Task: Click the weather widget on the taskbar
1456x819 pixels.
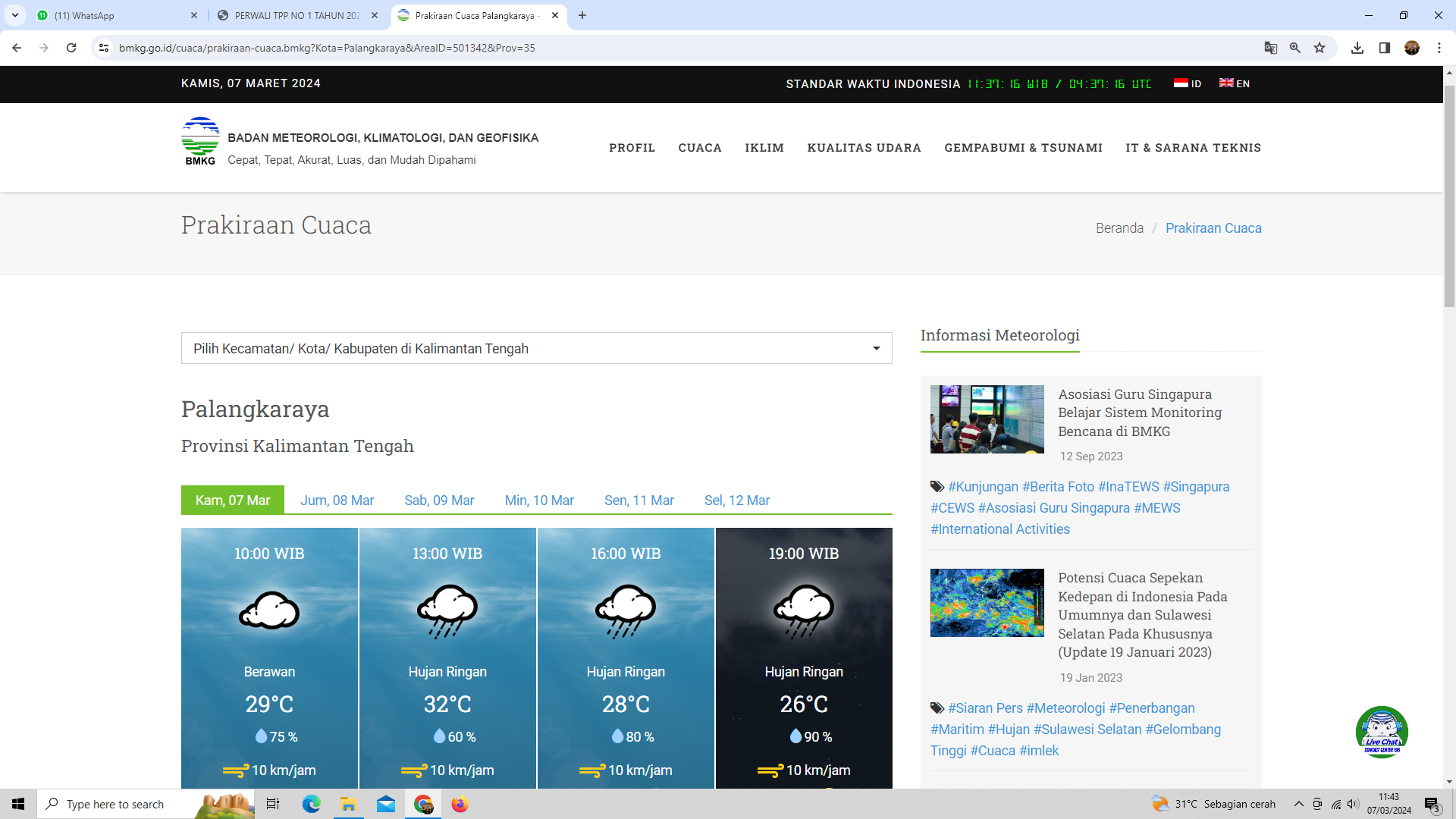Action: tap(1213, 804)
